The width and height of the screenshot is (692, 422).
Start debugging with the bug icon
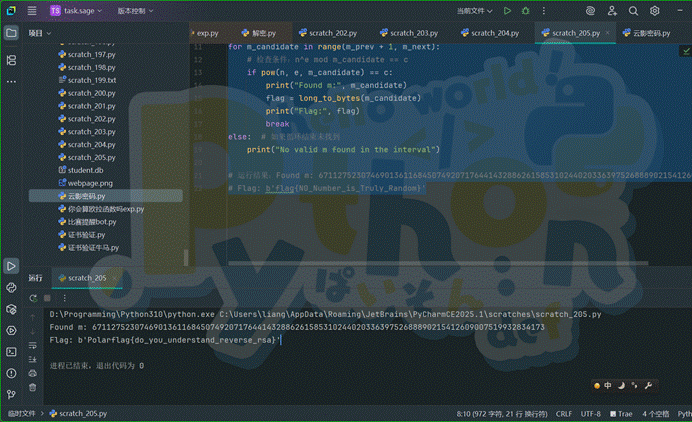pyautogui.click(x=525, y=11)
